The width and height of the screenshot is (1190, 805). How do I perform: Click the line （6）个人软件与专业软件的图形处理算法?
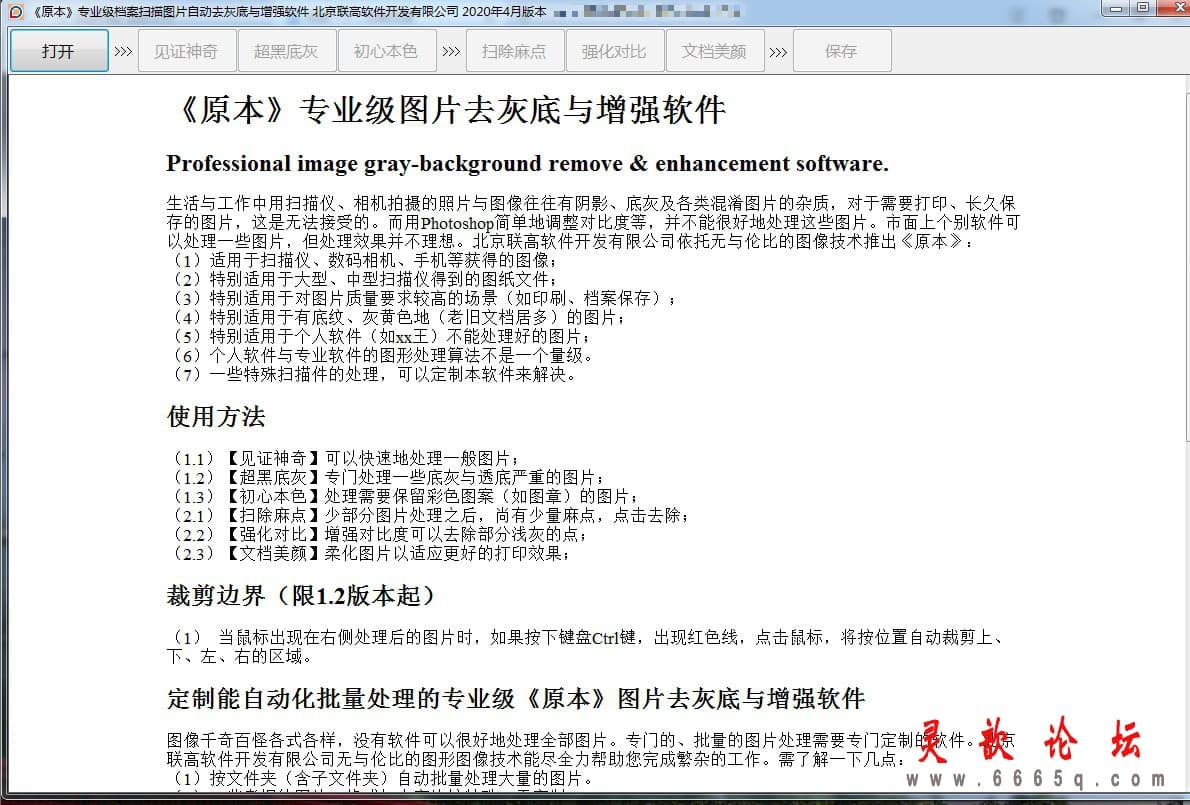pos(381,355)
